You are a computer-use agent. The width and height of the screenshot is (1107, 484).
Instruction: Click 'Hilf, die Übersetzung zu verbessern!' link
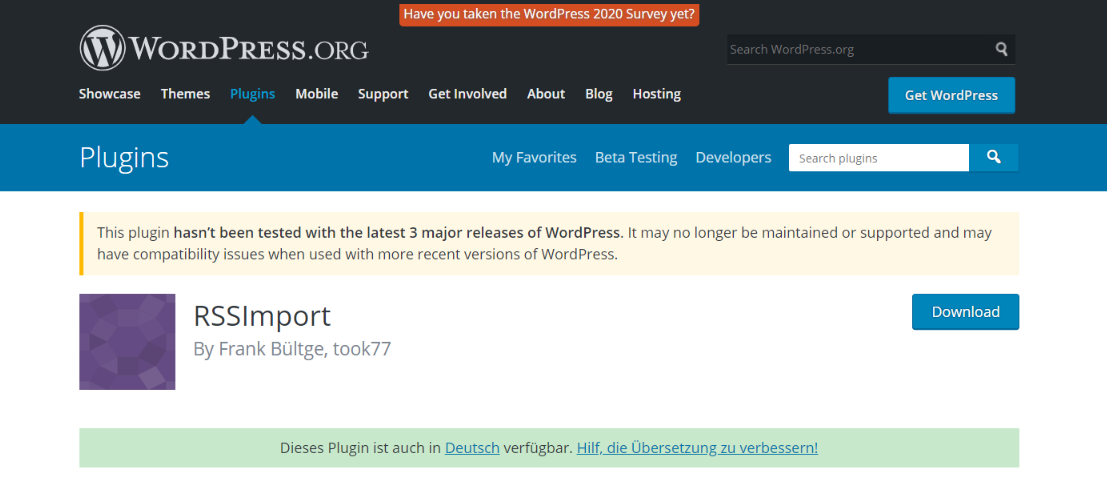pos(698,447)
